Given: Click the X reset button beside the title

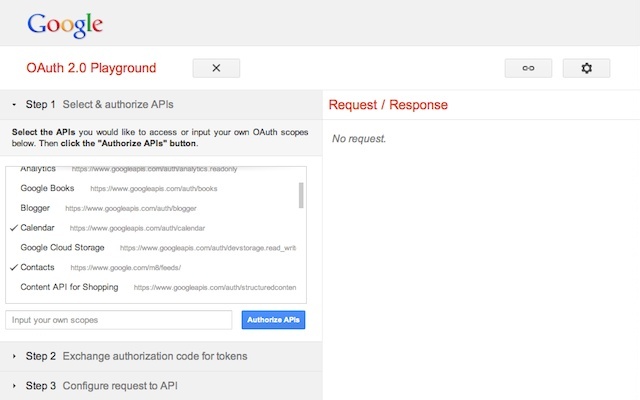Looking at the screenshot, I should coord(216,68).
